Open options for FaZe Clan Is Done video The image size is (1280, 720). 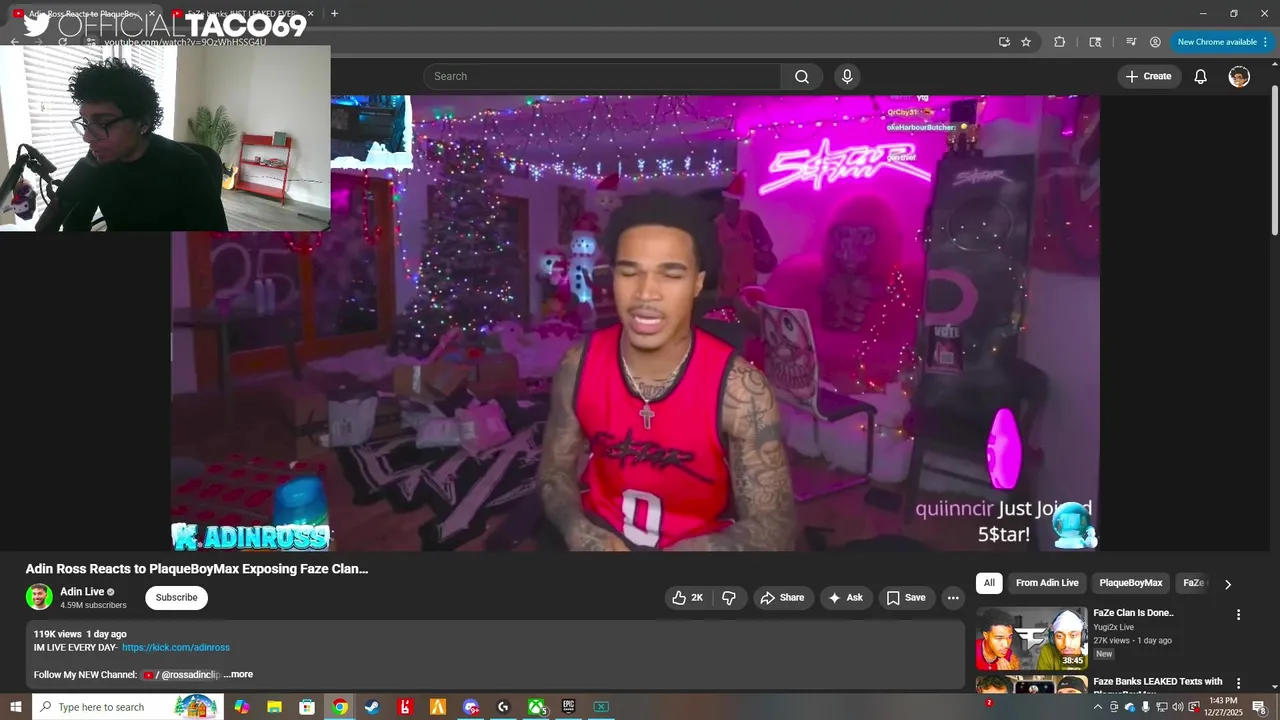click(x=1238, y=615)
